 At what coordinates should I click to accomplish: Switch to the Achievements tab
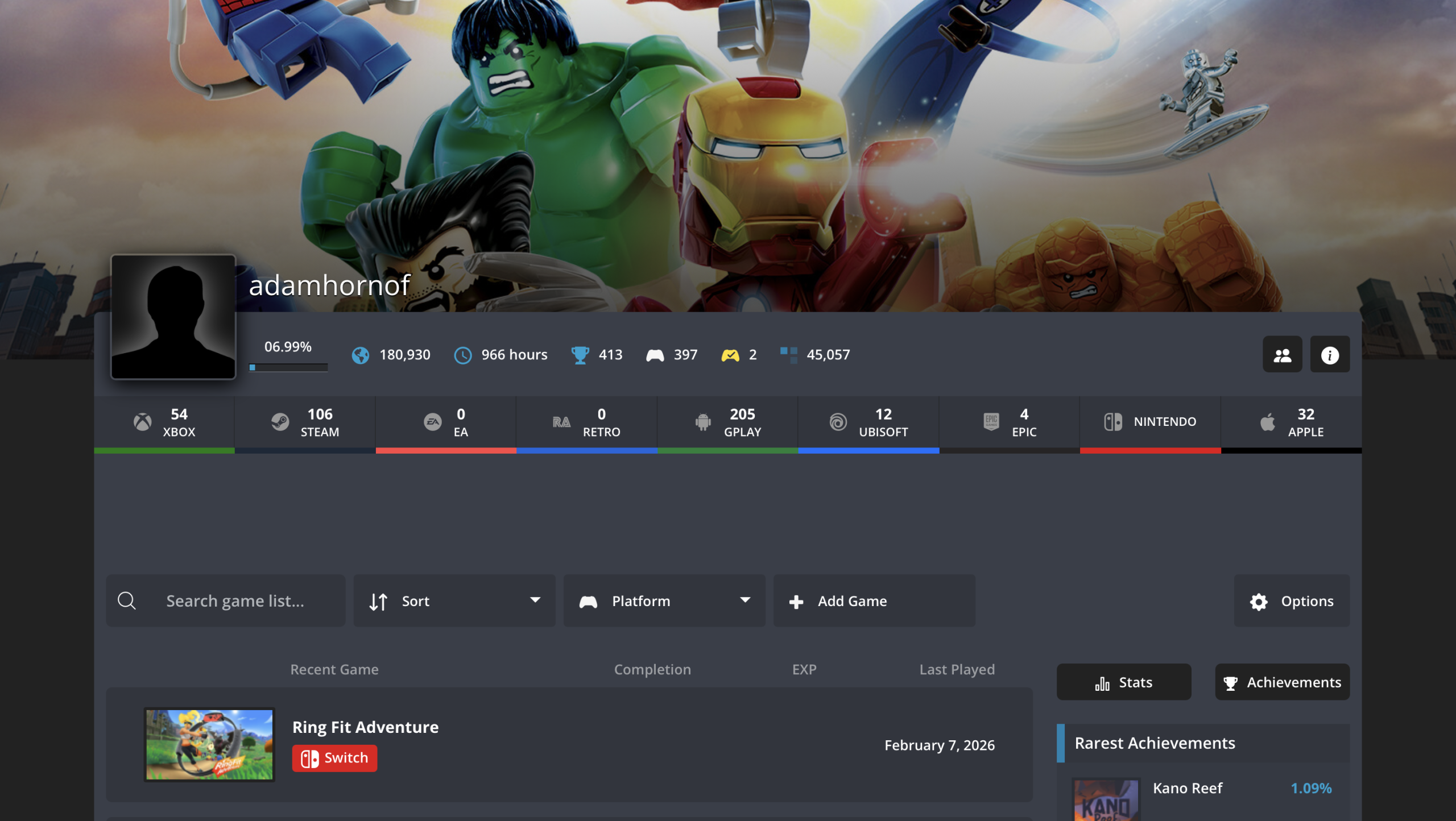(x=1282, y=682)
